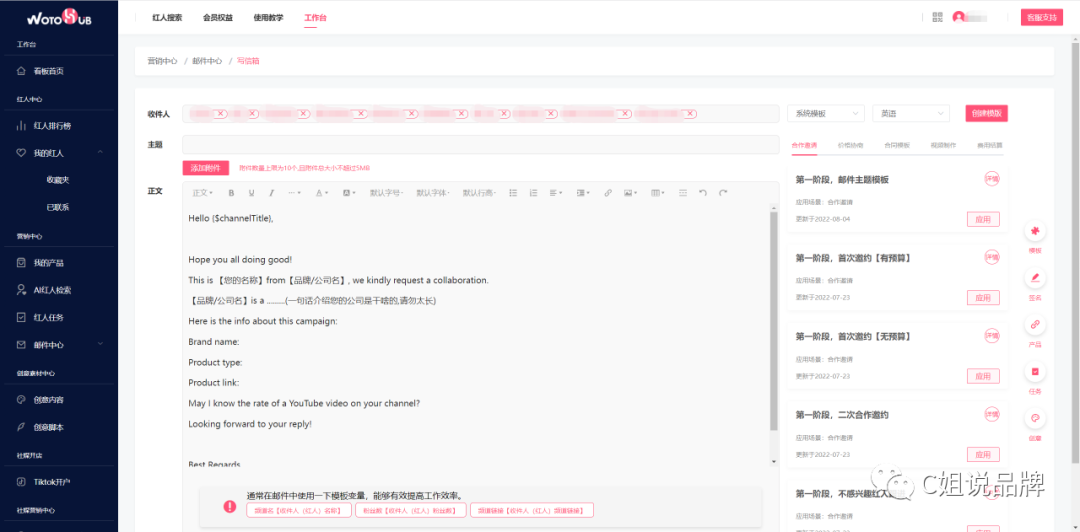
Task: Open the 产品 link floating button
Action: point(1035,325)
